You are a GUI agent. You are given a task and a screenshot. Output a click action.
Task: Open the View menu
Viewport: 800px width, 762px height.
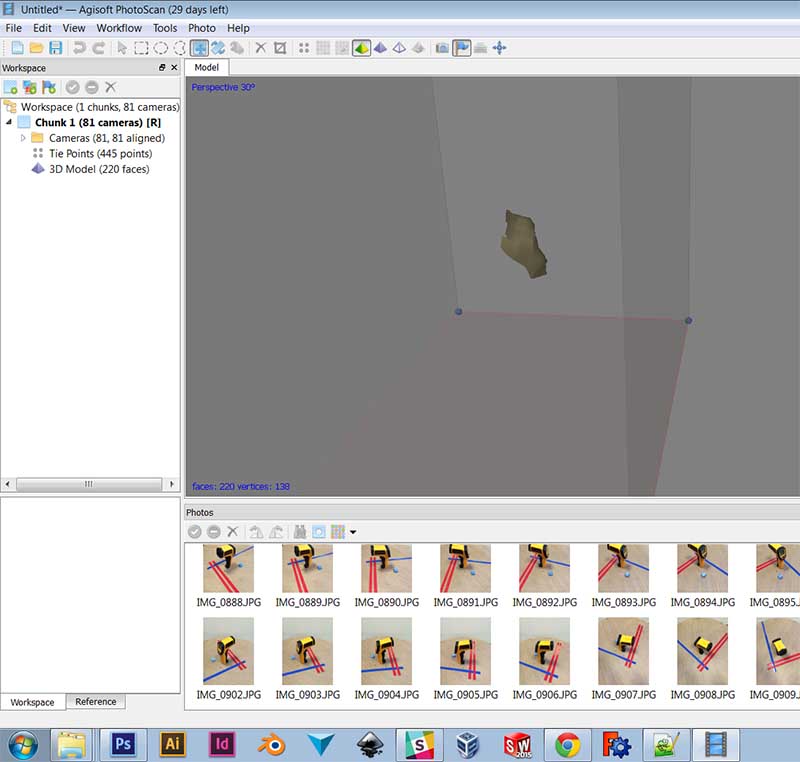74,28
